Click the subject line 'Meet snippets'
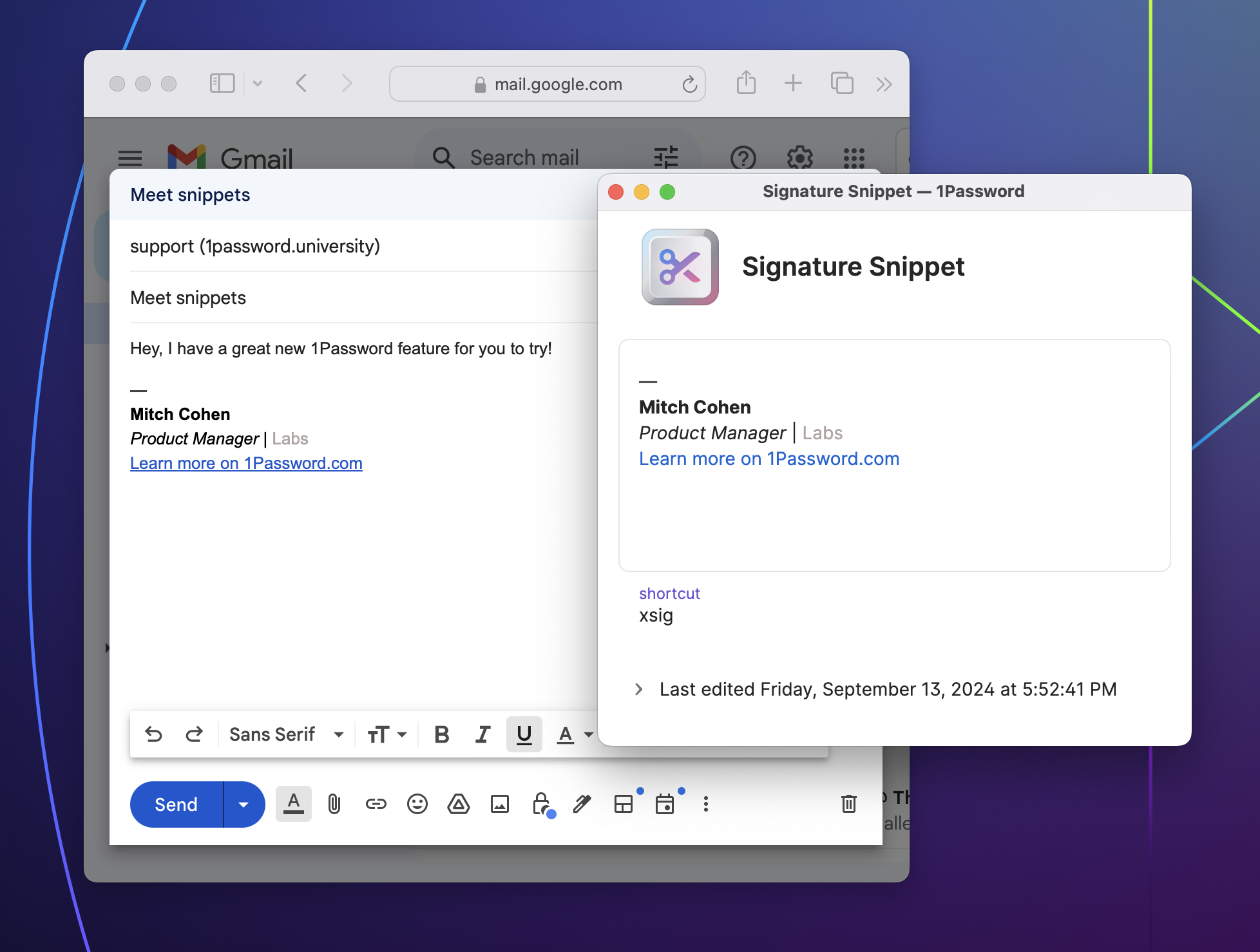The width and height of the screenshot is (1260, 952). click(x=364, y=298)
